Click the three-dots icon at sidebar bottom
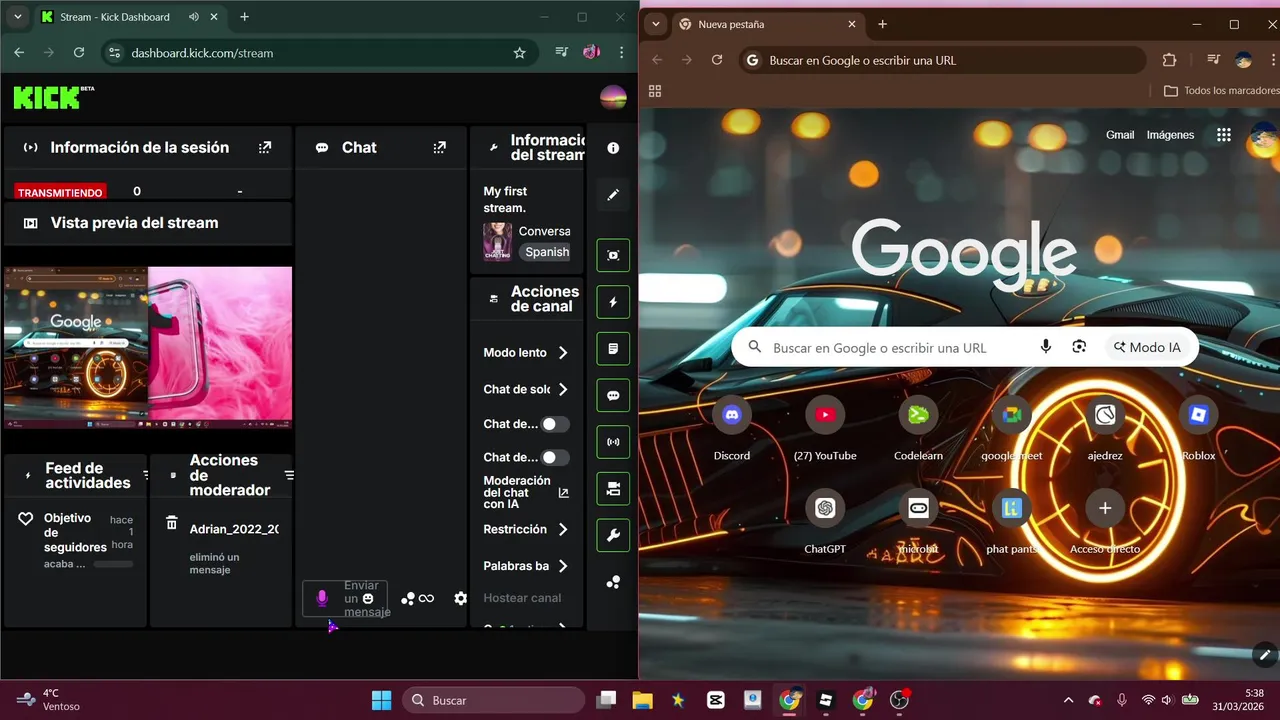This screenshot has width=1280, height=720. [613, 582]
